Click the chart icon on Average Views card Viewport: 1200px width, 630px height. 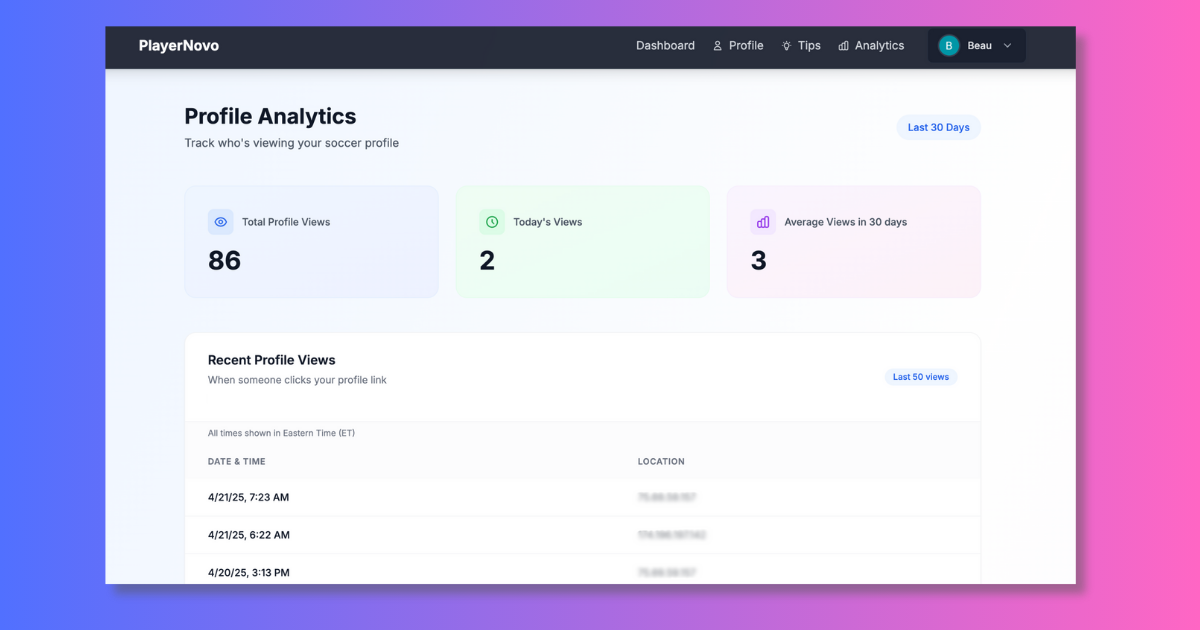(763, 221)
